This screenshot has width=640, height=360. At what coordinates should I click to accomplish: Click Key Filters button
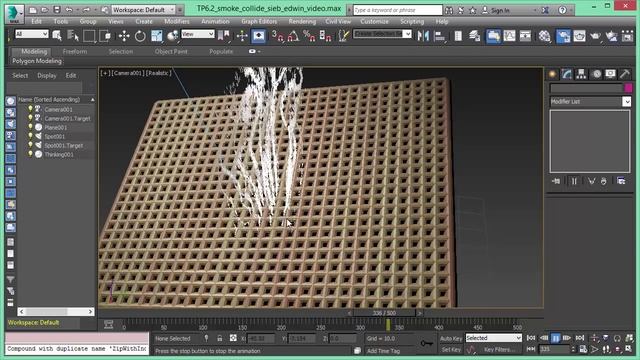pos(500,349)
